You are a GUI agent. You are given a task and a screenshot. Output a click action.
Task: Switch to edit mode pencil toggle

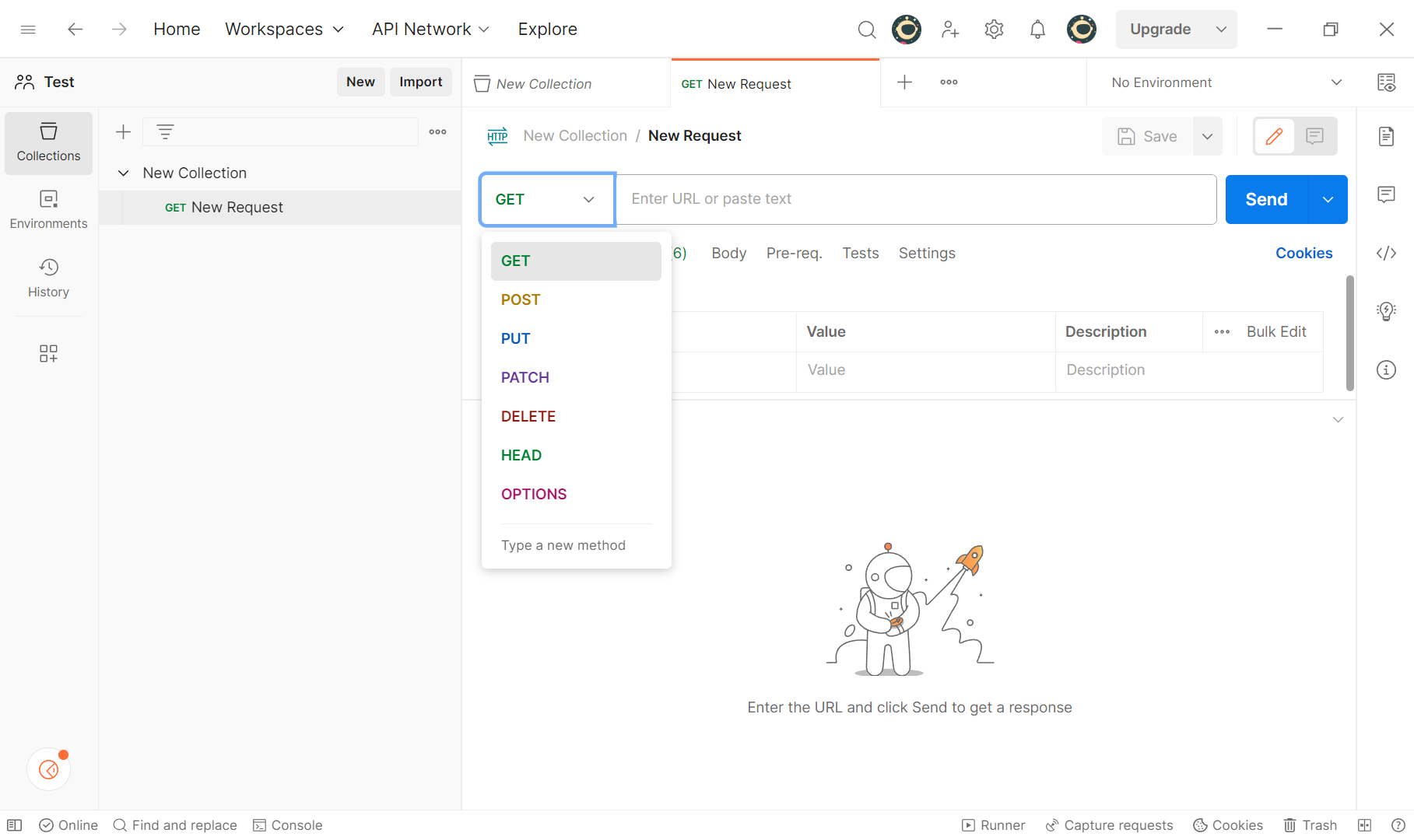(x=1274, y=137)
